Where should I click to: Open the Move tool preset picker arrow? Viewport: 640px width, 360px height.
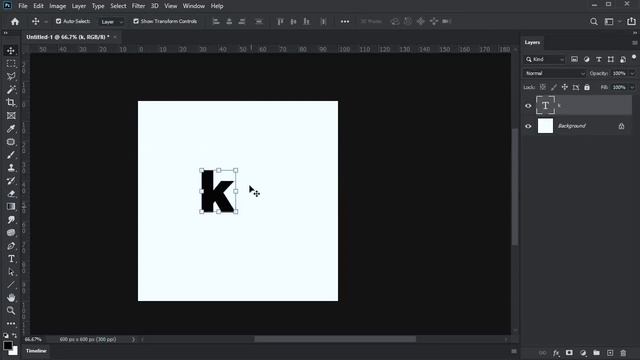click(x=46, y=22)
